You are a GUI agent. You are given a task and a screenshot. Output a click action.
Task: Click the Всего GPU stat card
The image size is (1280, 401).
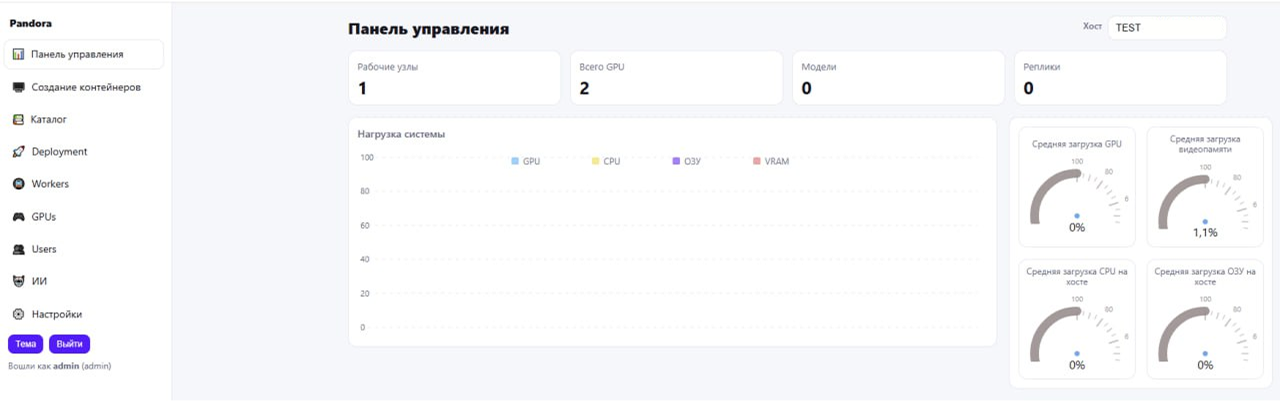(x=676, y=78)
